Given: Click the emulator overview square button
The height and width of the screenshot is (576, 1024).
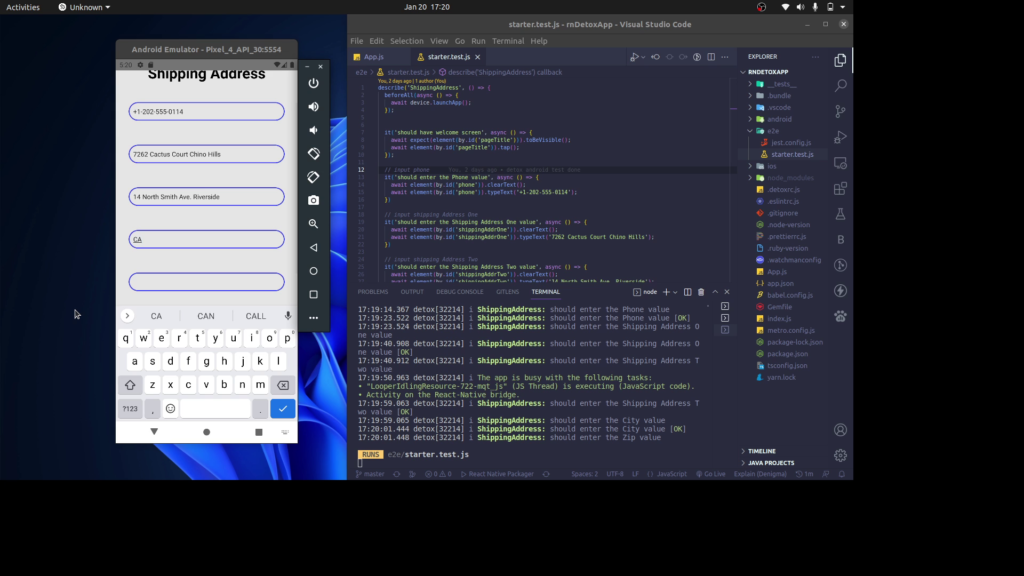Looking at the screenshot, I should (x=313, y=295).
